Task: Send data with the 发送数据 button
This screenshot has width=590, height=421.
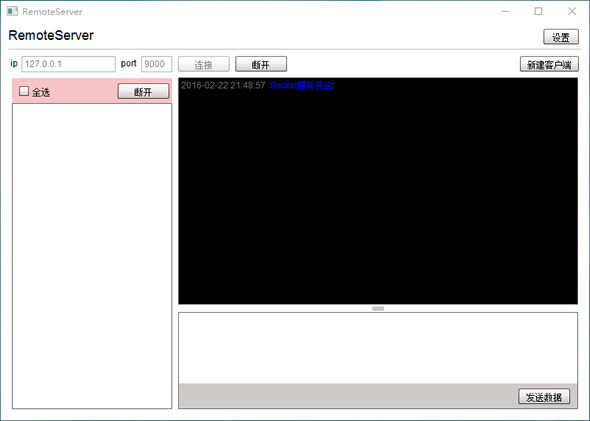Action: click(x=544, y=397)
